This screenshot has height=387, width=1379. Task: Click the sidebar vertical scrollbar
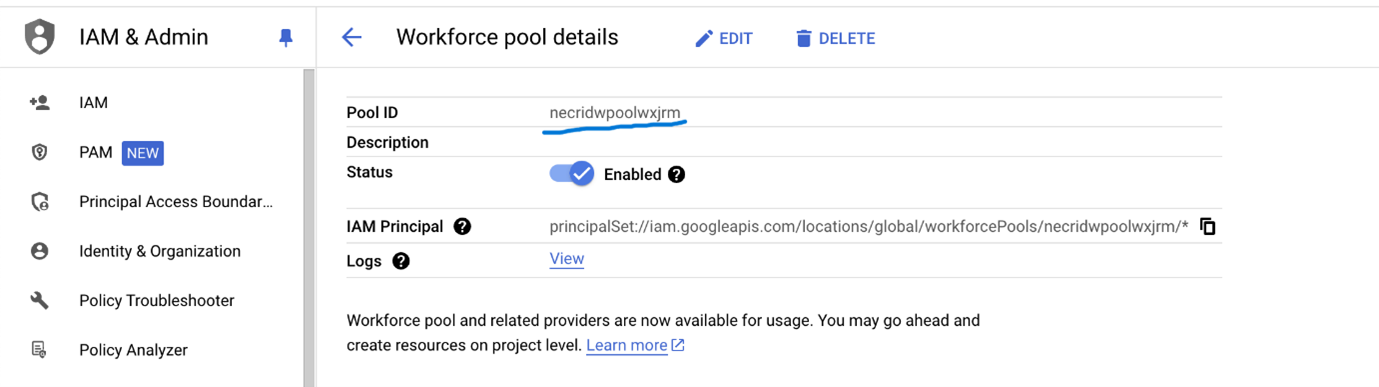309,227
